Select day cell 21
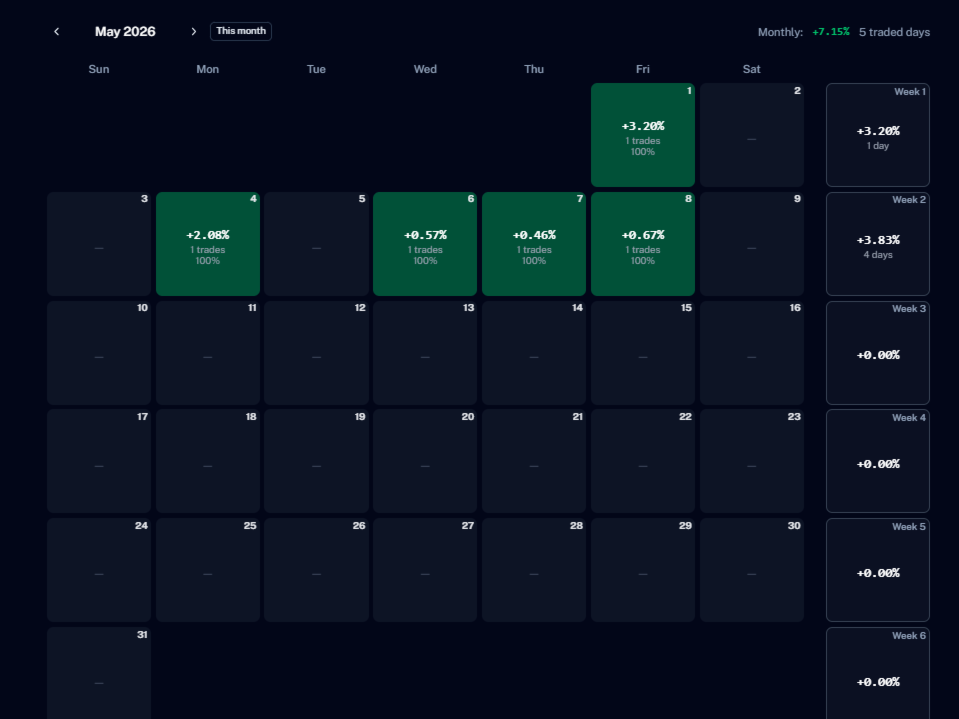The width and height of the screenshot is (959, 719). [534, 461]
